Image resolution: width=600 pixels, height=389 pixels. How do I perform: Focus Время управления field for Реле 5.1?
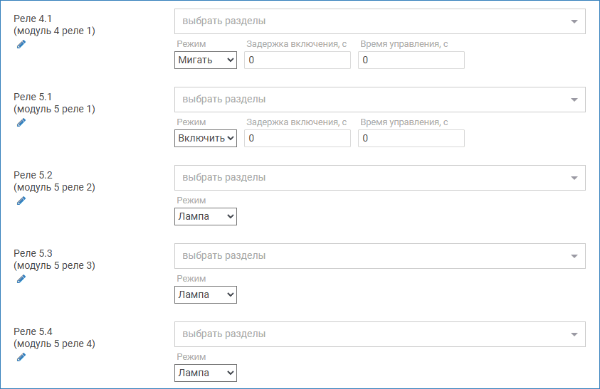[411, 138]
